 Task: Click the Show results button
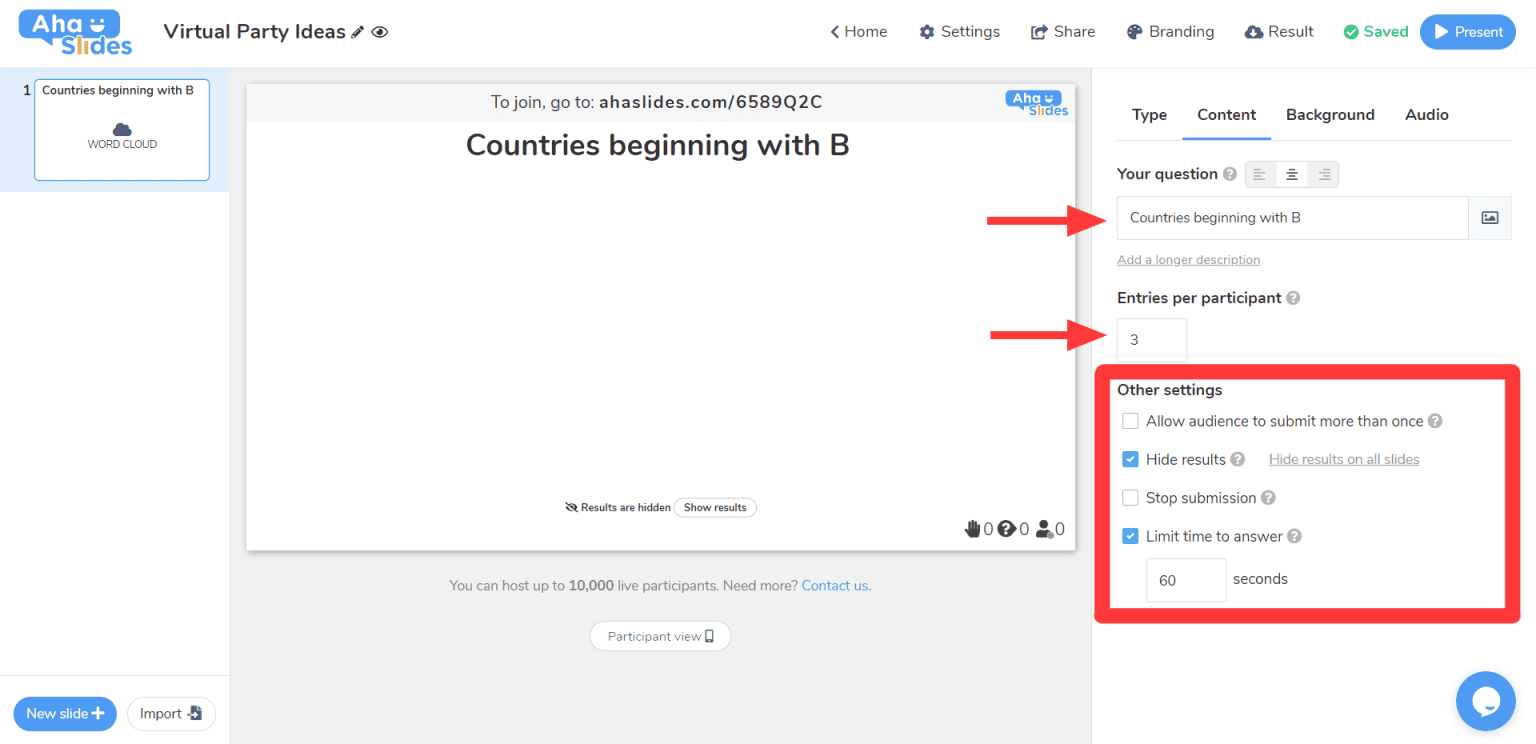pos(715,507)
